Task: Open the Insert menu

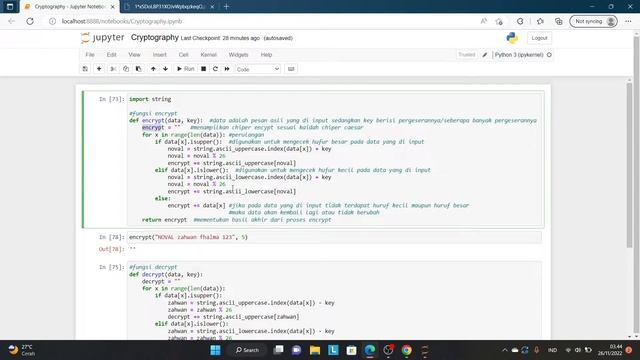Action: (160, 55)
